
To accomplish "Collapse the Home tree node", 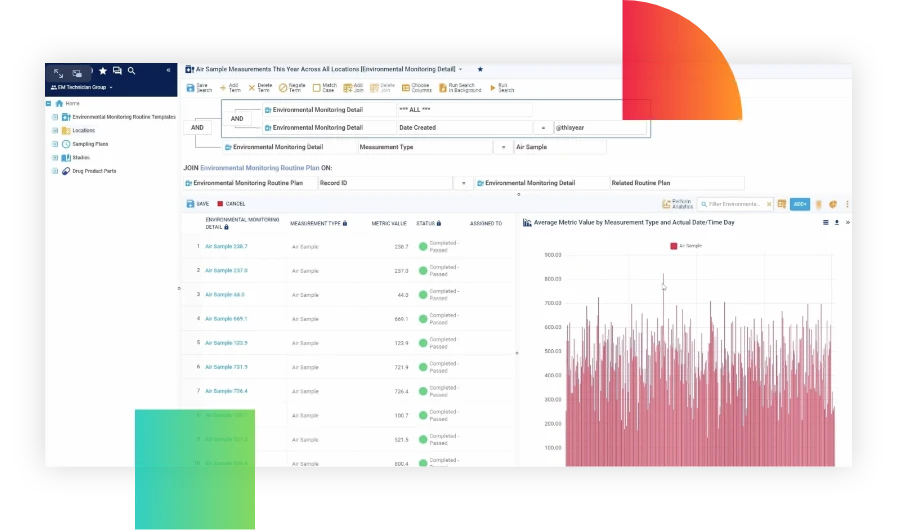I will point(49,104).
